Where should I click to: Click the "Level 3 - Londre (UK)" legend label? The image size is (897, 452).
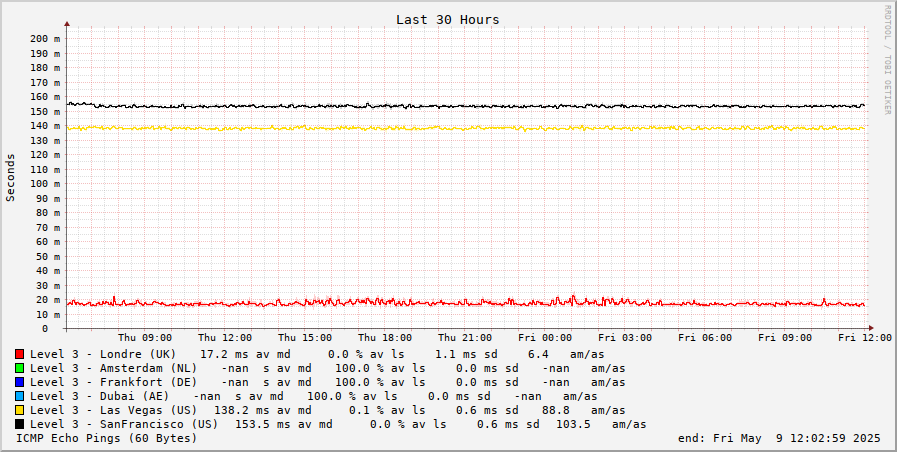103,354
